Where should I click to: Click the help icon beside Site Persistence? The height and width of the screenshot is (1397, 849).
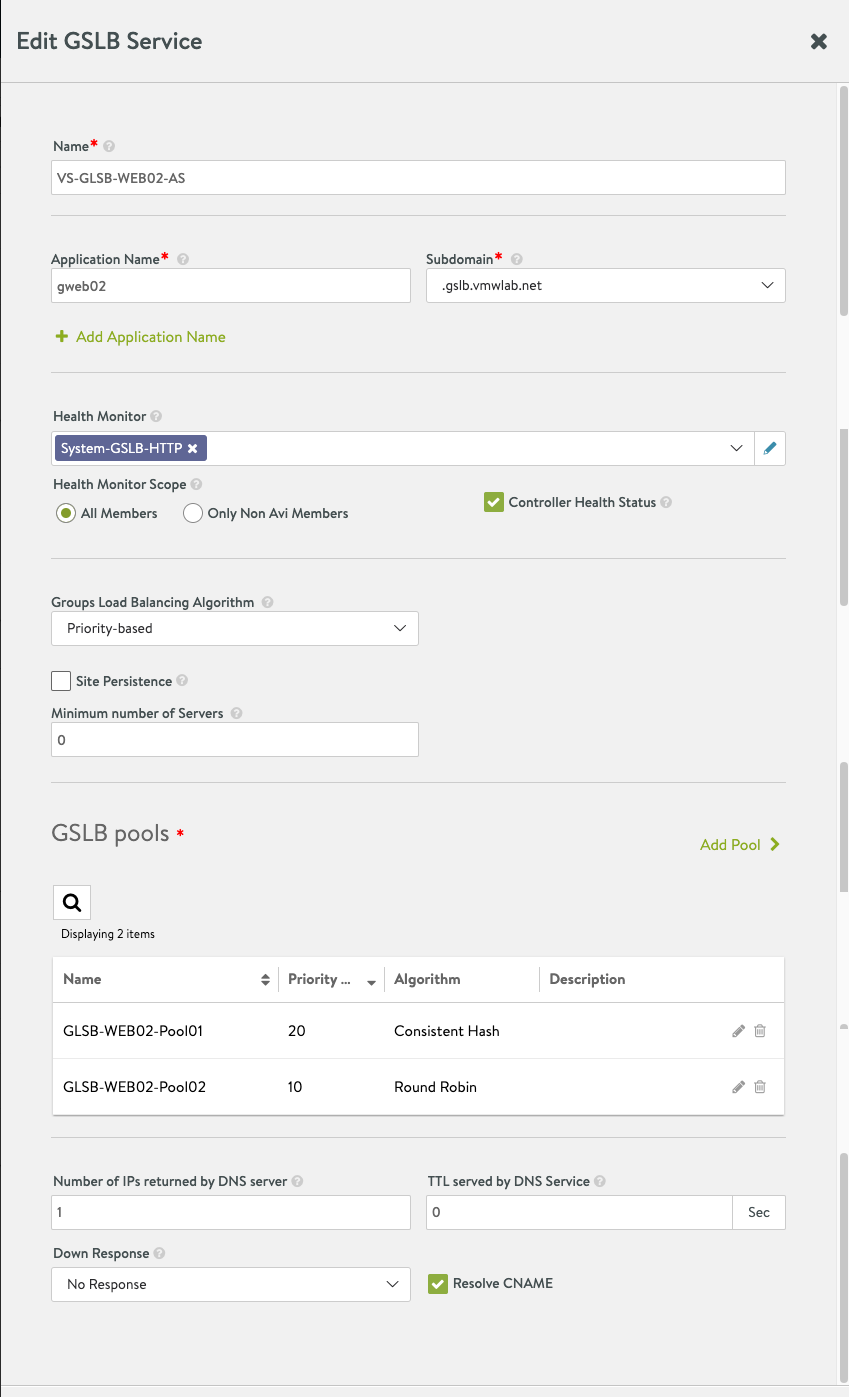[182, 681]
